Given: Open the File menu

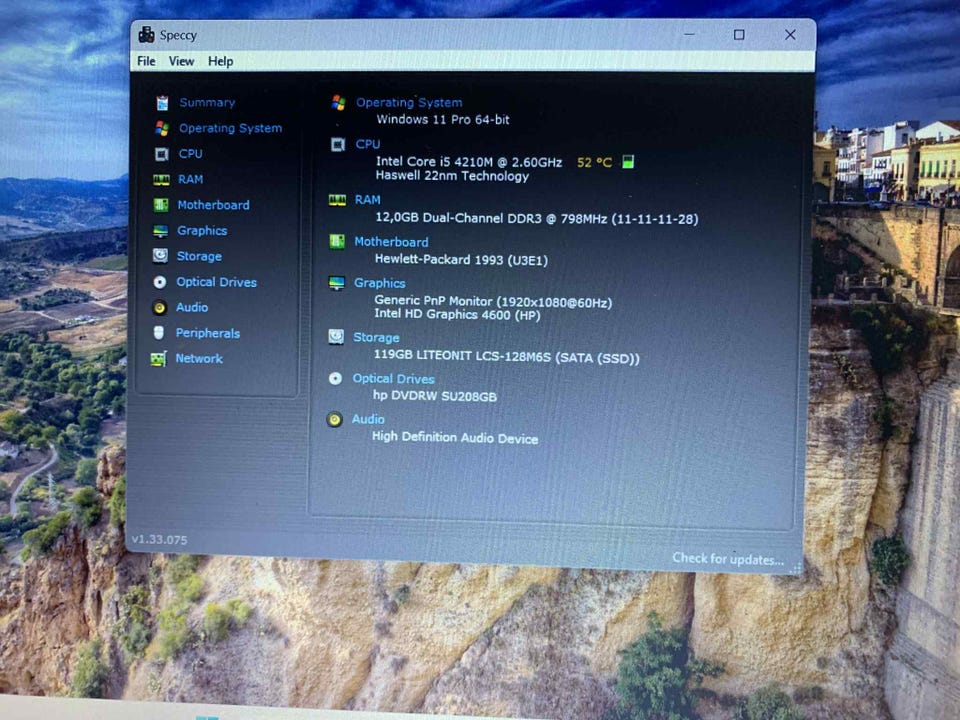Looking at the screenshot, I should (146, 61).
